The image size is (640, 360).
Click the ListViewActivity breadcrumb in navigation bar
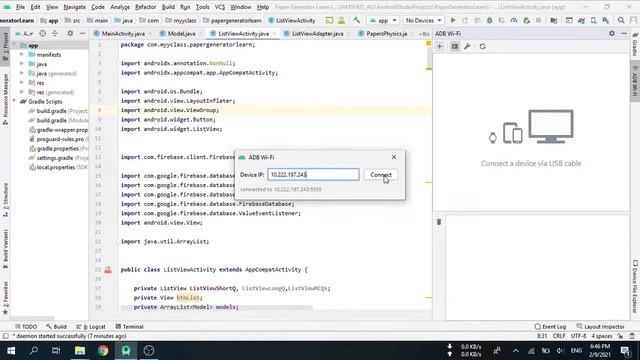pos(292,20)
